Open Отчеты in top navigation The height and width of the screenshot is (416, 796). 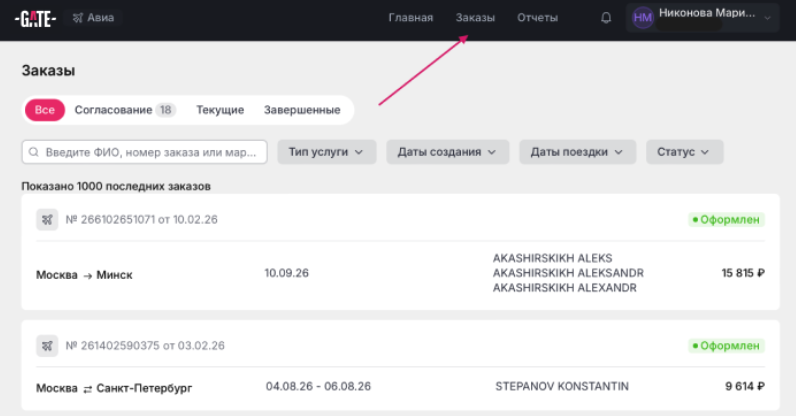pos(537,18)
